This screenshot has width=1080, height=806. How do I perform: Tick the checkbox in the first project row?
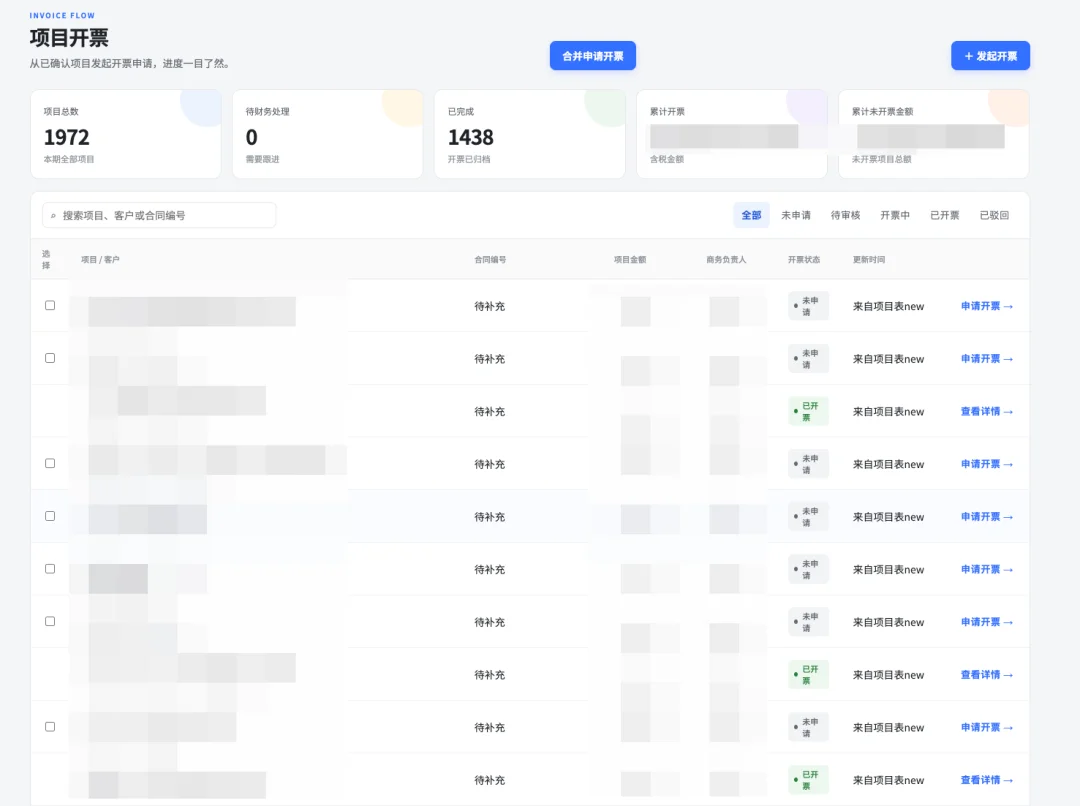coord(50,305)
